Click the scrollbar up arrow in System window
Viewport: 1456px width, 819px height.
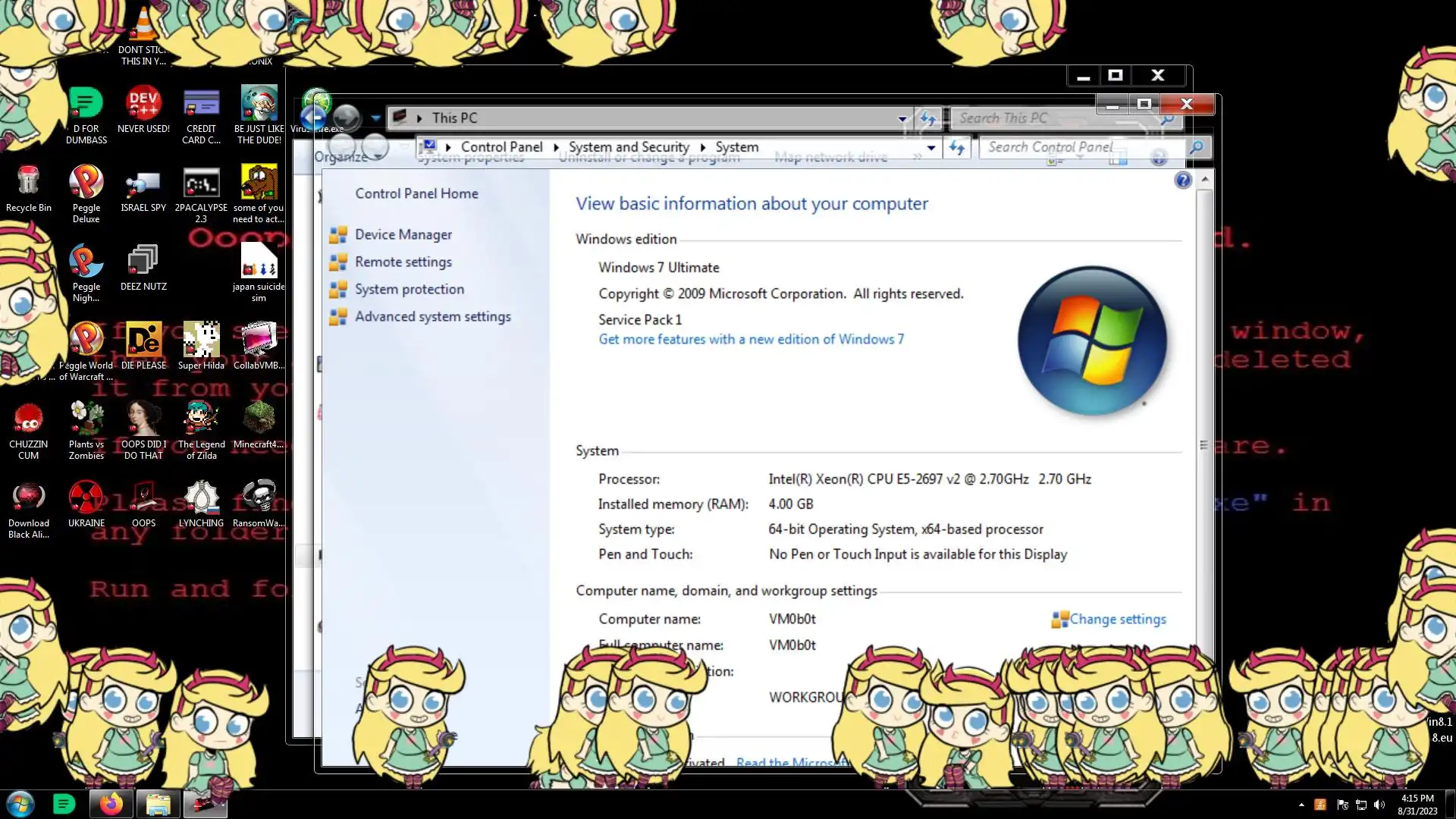coord(1204,180)
